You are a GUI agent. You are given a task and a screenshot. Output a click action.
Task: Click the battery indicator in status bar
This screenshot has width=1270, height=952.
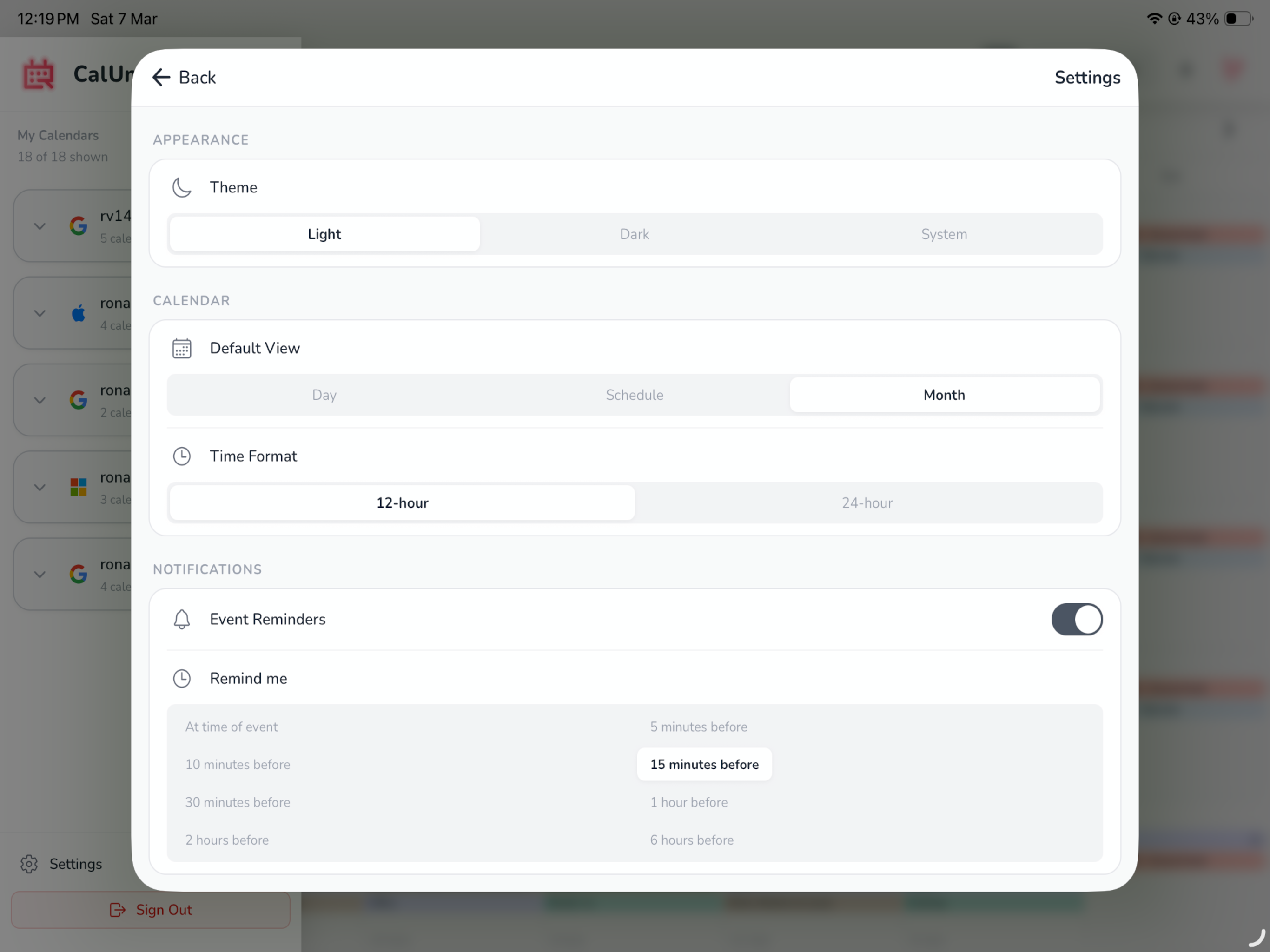1238,19
